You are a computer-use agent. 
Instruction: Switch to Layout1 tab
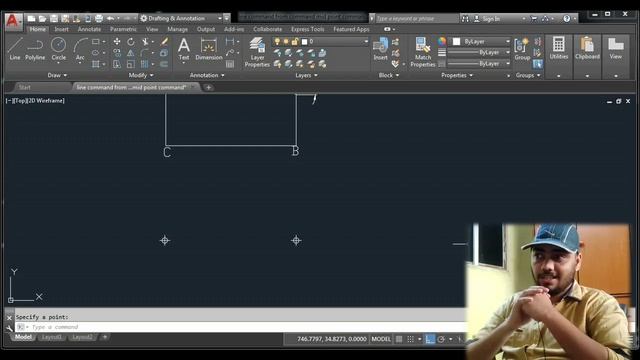(52, 337)
